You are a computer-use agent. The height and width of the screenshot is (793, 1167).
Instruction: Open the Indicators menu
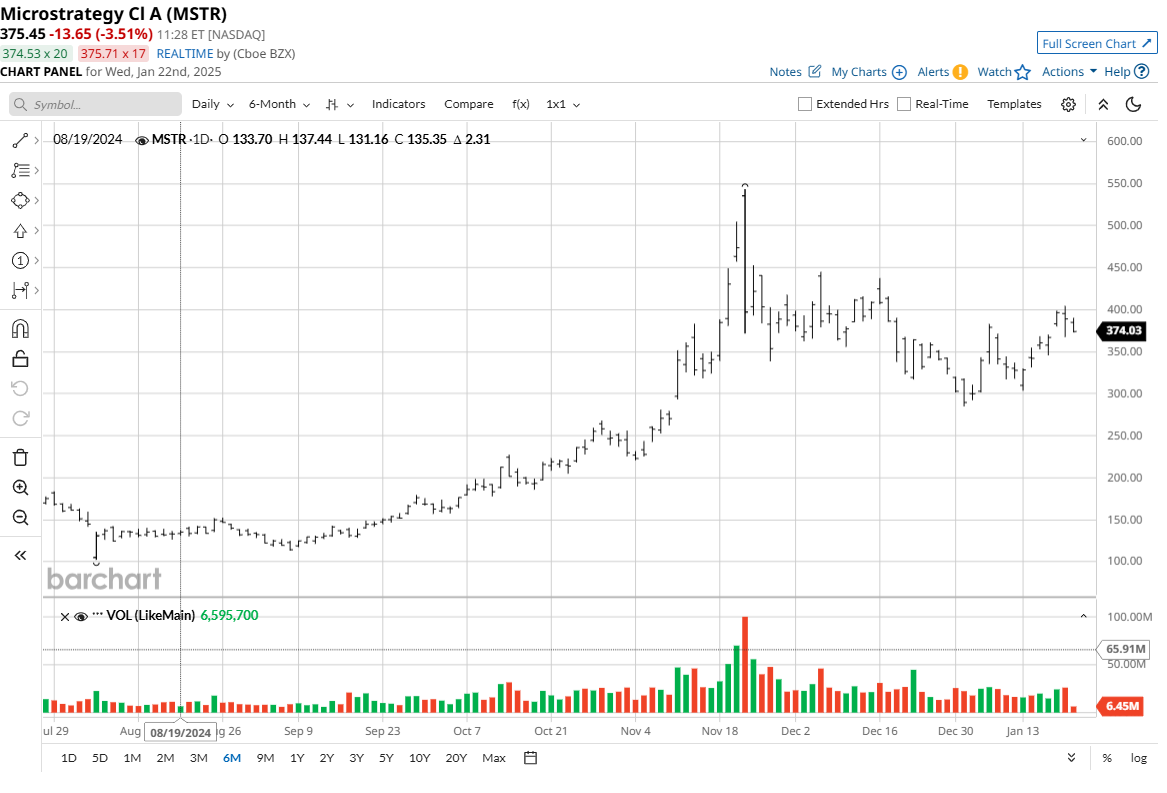[x=398, y=104]
